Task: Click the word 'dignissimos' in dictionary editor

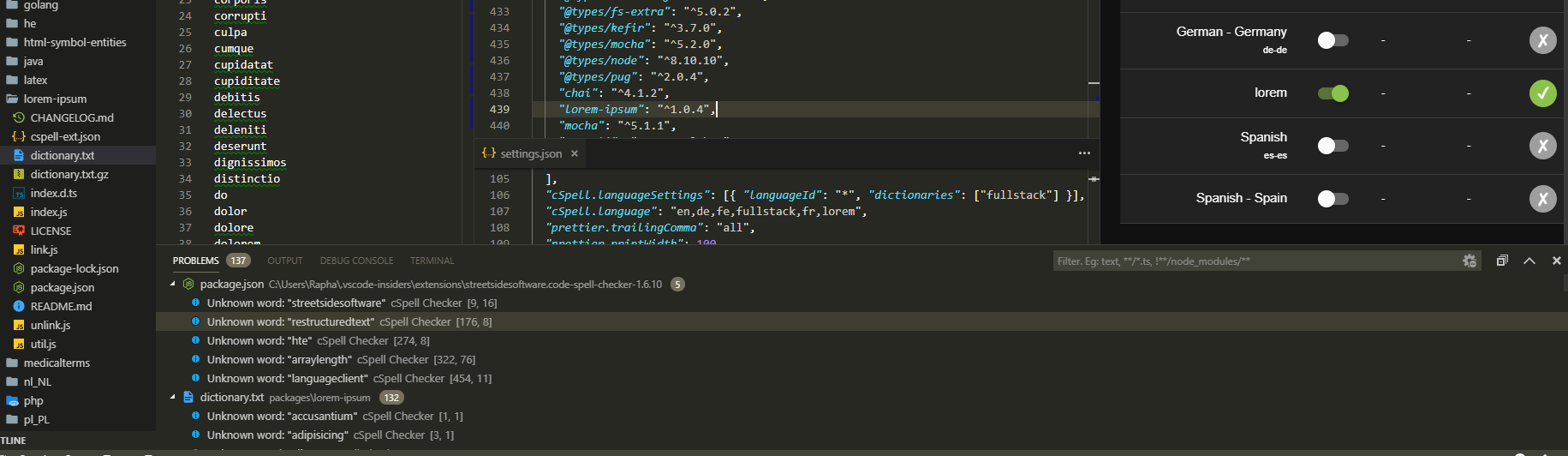Action: [x=250, y=162]
